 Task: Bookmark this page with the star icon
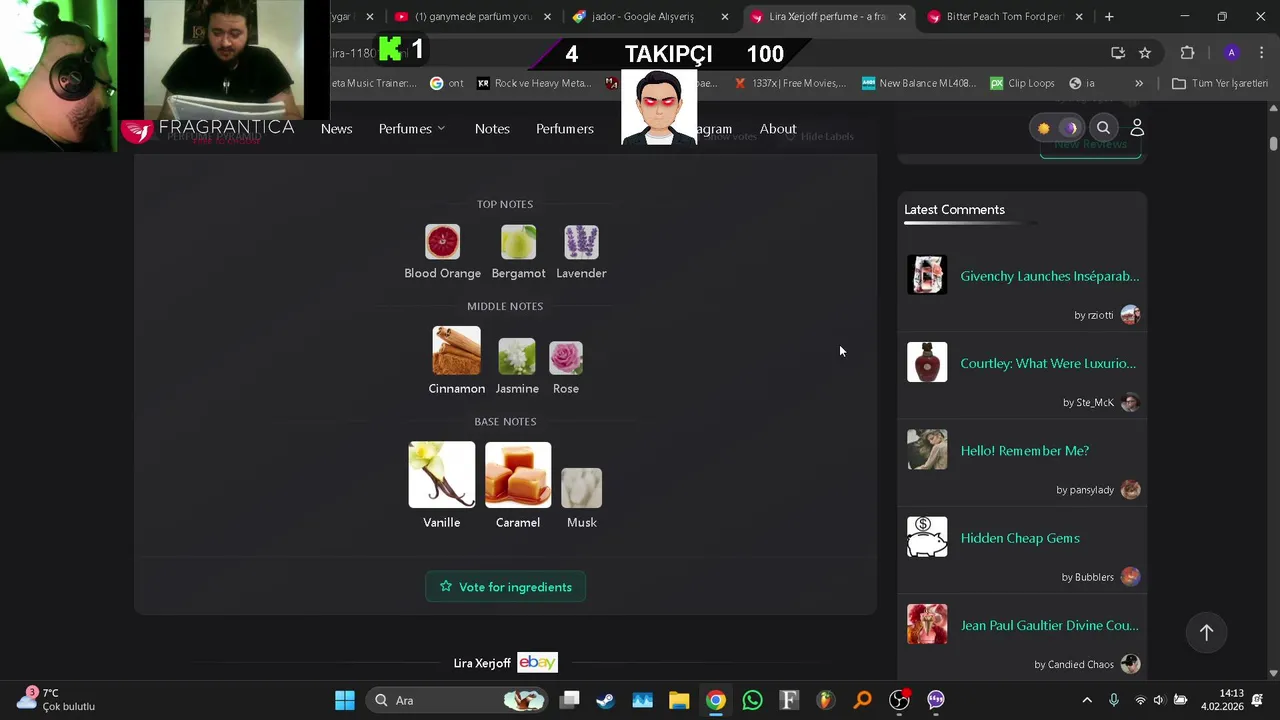click(x=1145, y=53)
